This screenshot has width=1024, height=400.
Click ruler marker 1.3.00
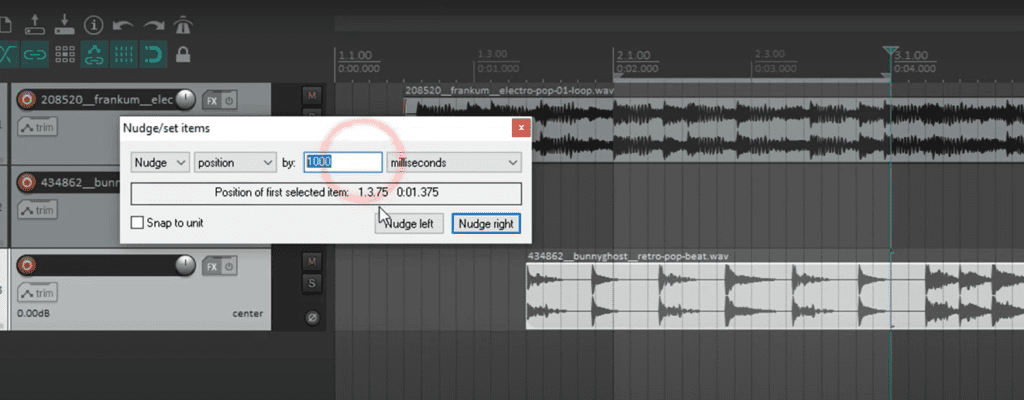tap(493, 54)
